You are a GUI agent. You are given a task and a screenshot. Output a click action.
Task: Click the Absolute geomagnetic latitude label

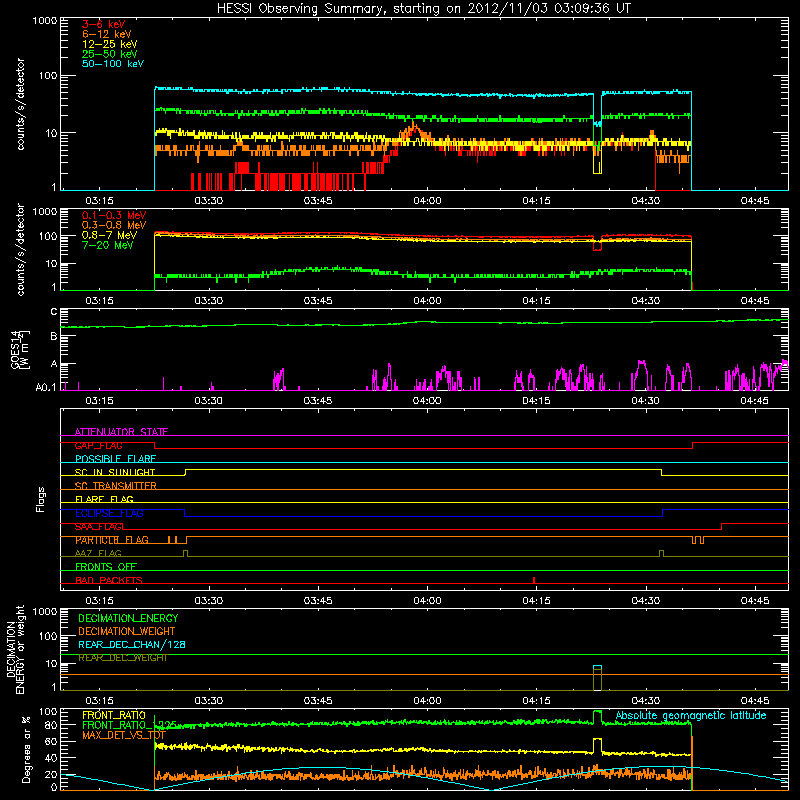(x=691, y=715)
